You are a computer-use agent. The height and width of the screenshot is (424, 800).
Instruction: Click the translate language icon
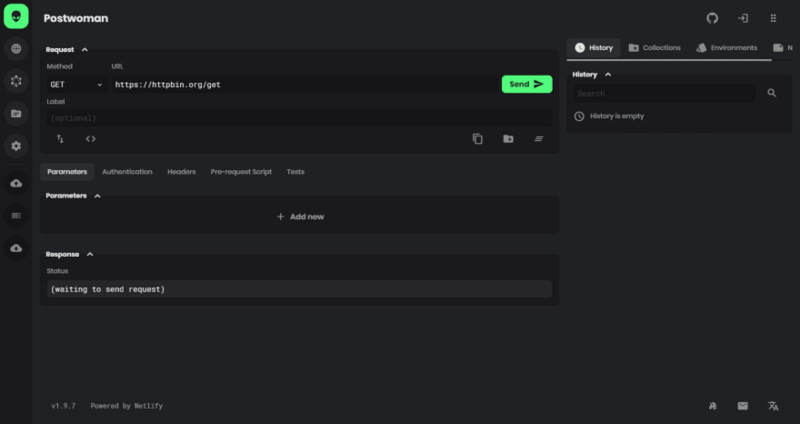pos(773,406)
